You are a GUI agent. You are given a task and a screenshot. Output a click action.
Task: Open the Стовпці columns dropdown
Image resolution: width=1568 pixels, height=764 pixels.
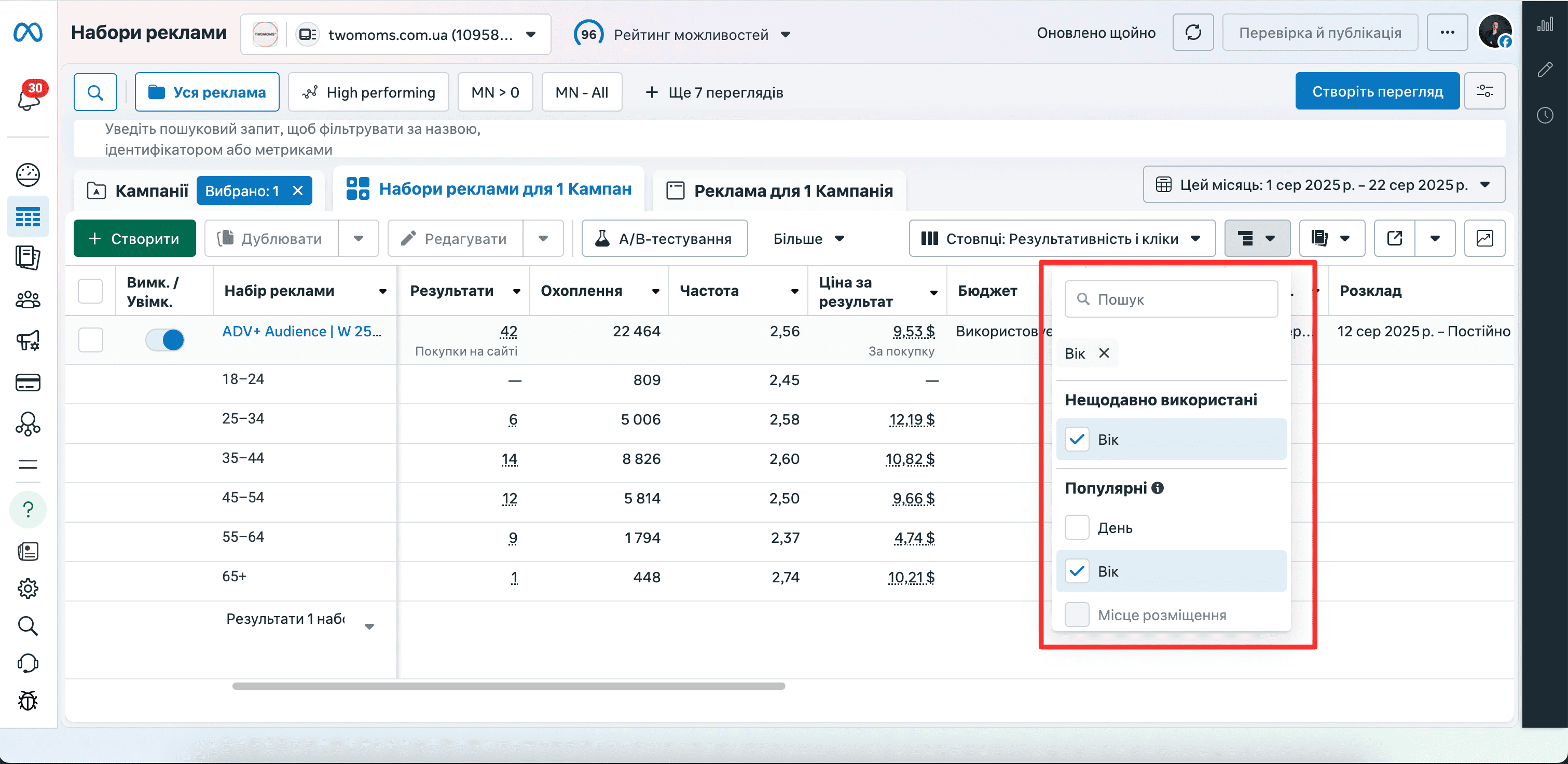pyautogui.click(x=1062, y=238)
